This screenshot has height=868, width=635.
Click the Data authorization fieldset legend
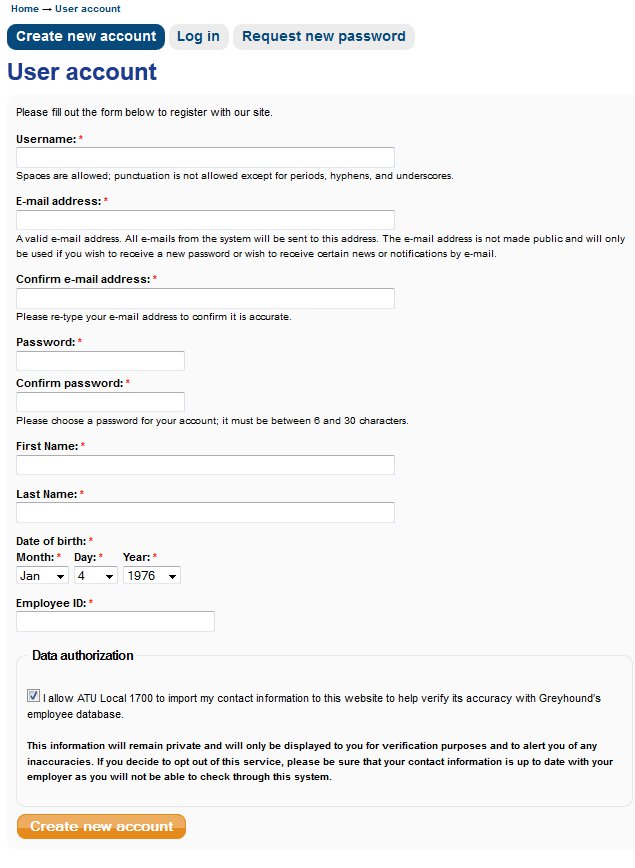[x=82, y=656]
